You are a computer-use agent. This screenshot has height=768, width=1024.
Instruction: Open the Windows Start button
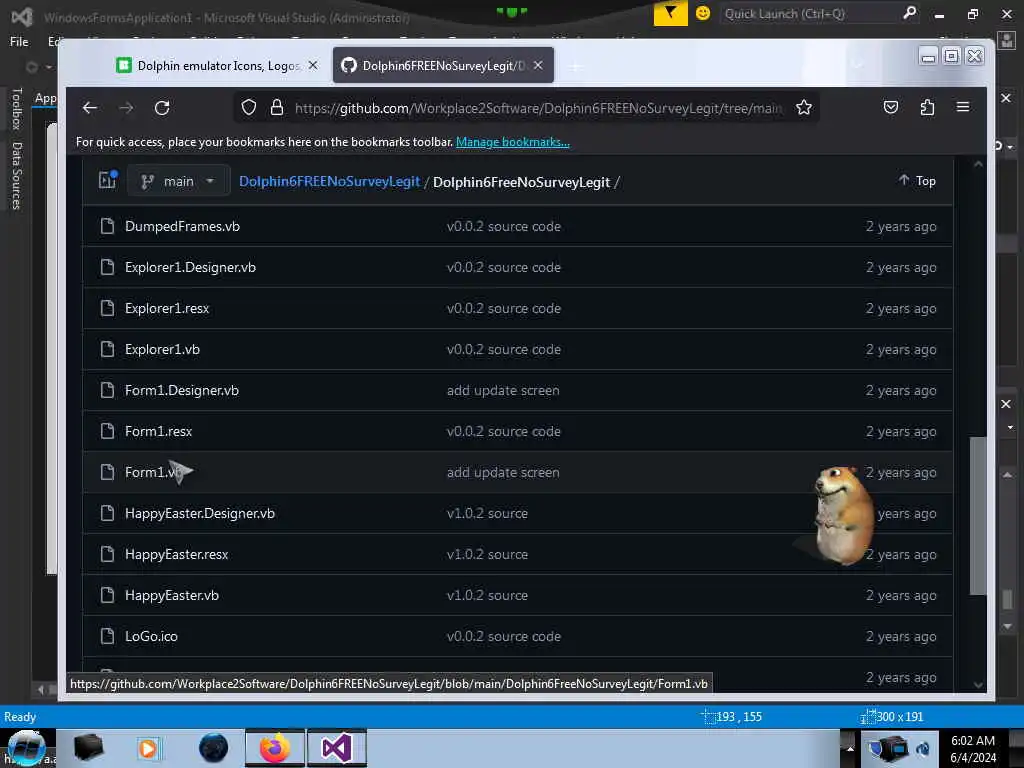26,748
